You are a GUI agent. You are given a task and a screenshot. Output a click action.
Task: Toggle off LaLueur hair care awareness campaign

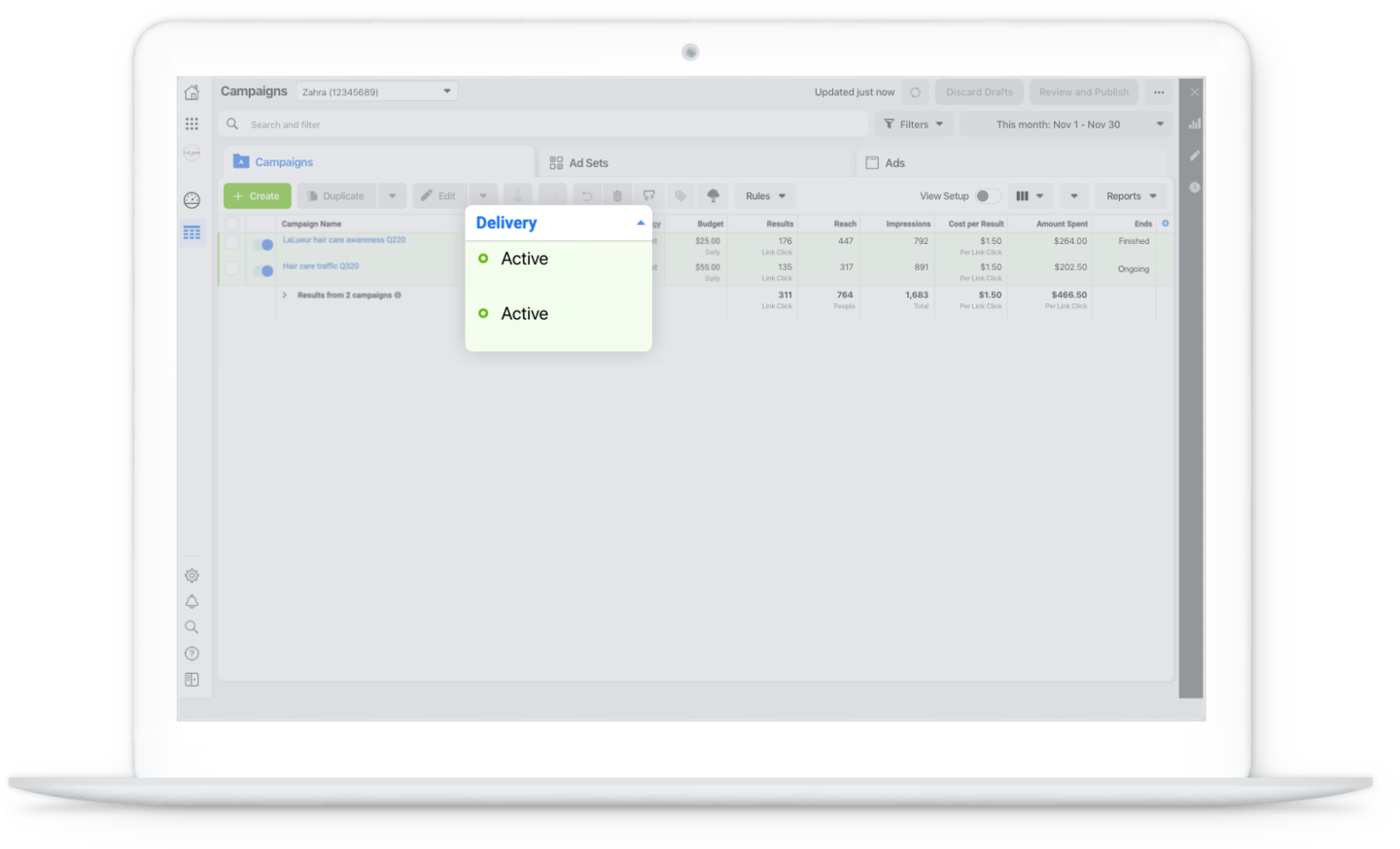tap(262, 244)
